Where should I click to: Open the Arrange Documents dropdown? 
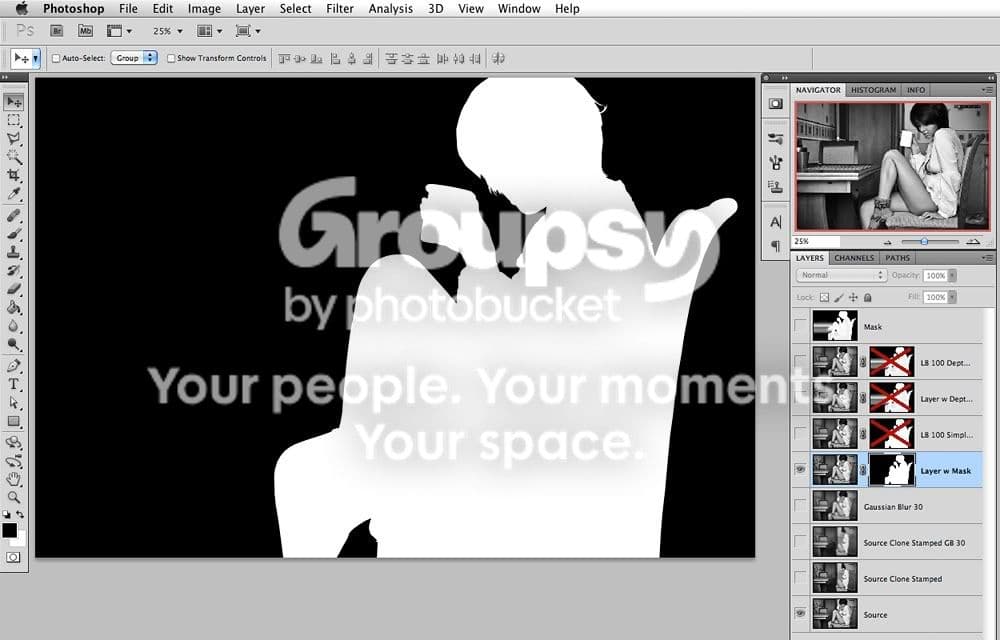[210, 31]
